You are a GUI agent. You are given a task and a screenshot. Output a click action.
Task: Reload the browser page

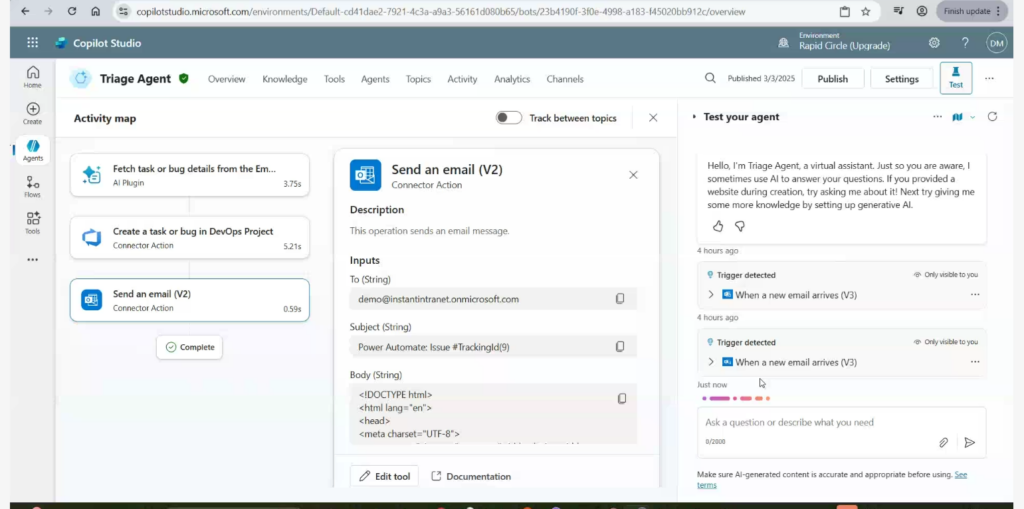coord(72,11)
